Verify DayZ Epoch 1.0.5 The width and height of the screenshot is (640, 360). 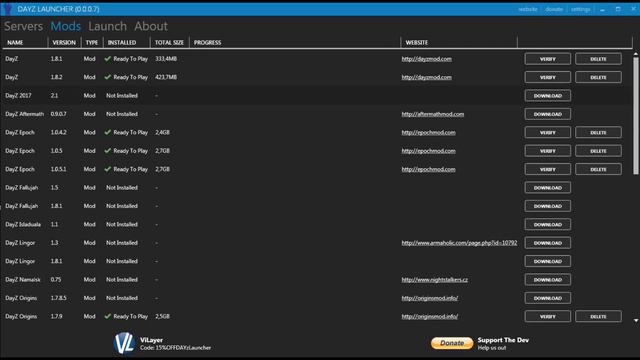[x=548, y=151]
